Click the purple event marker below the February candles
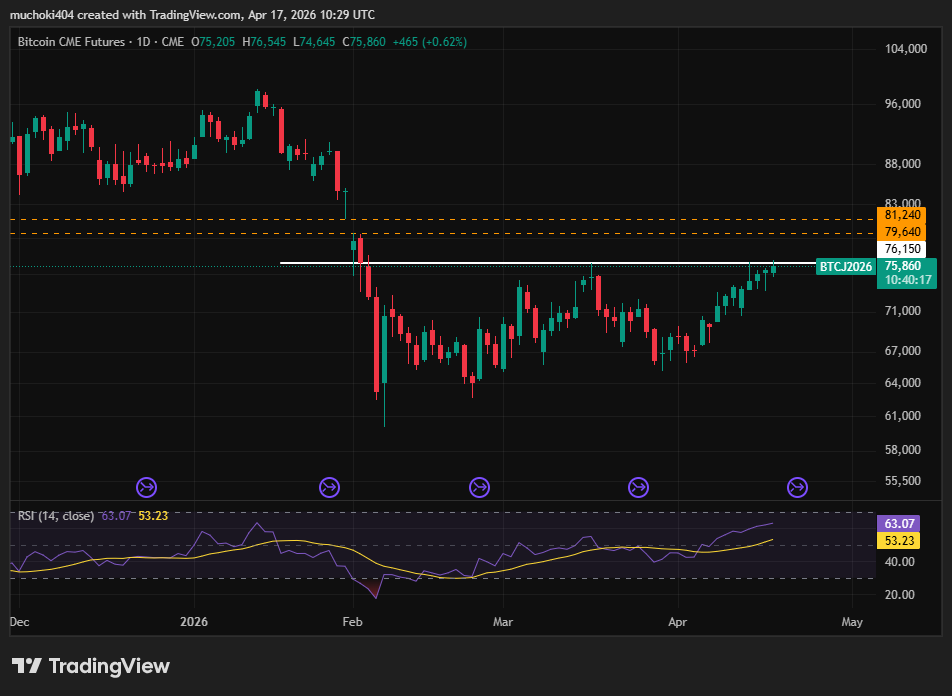This screenshot has height=696, width=952. click(330, 487)
